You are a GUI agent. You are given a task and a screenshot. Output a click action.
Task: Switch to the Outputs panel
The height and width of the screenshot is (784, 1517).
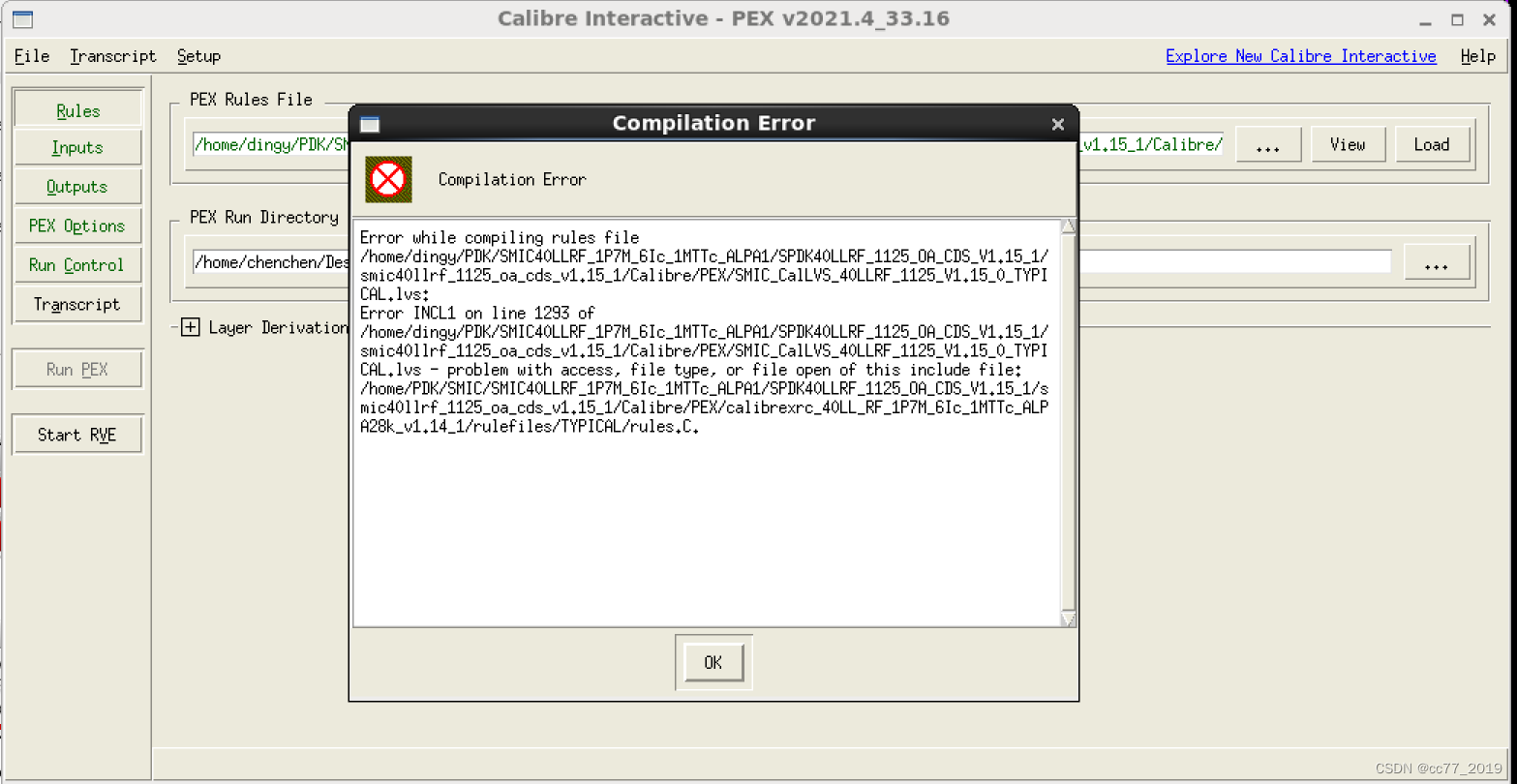pos(77,187)
